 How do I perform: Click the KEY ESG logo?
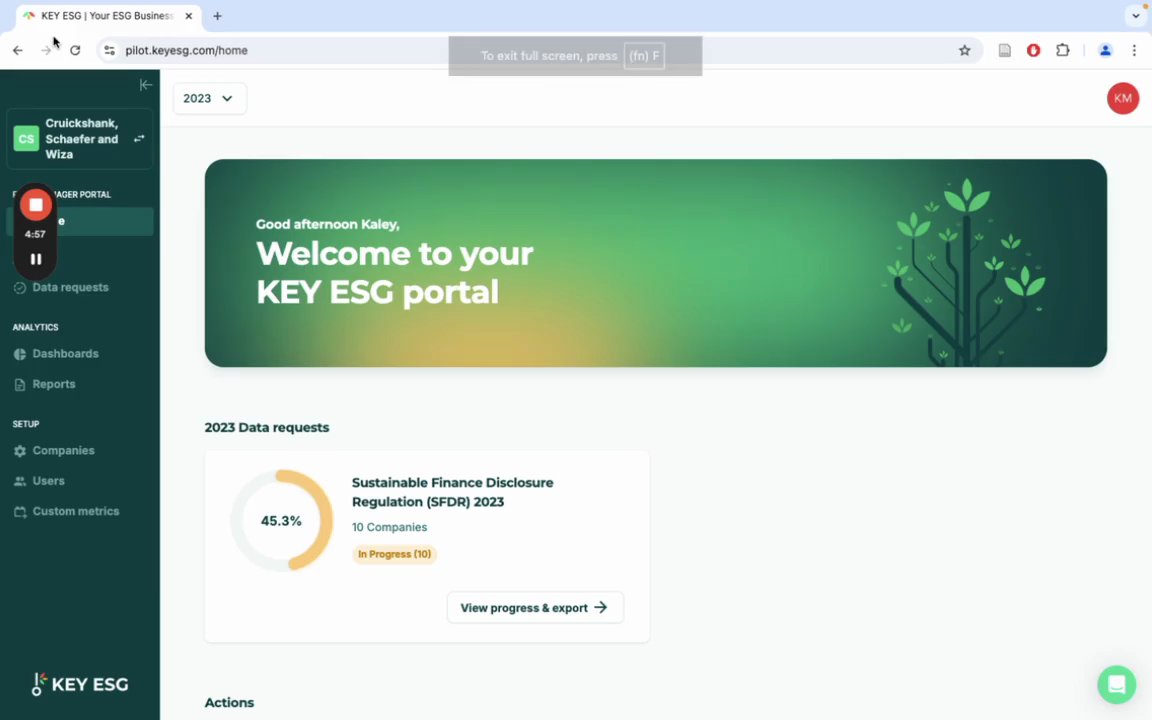(80, 684)
